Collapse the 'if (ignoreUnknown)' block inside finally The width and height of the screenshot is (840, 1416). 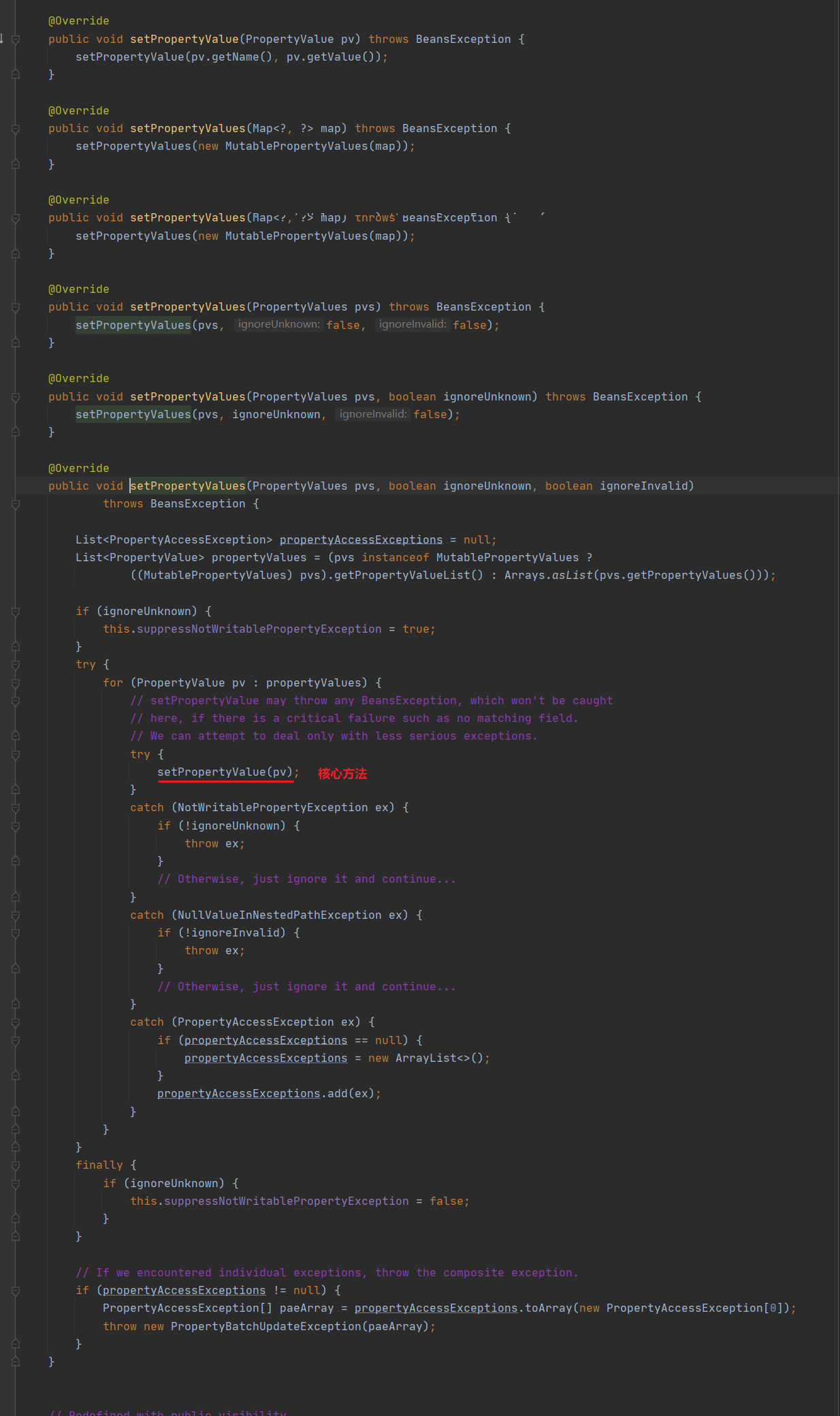tap(16, 1184)
